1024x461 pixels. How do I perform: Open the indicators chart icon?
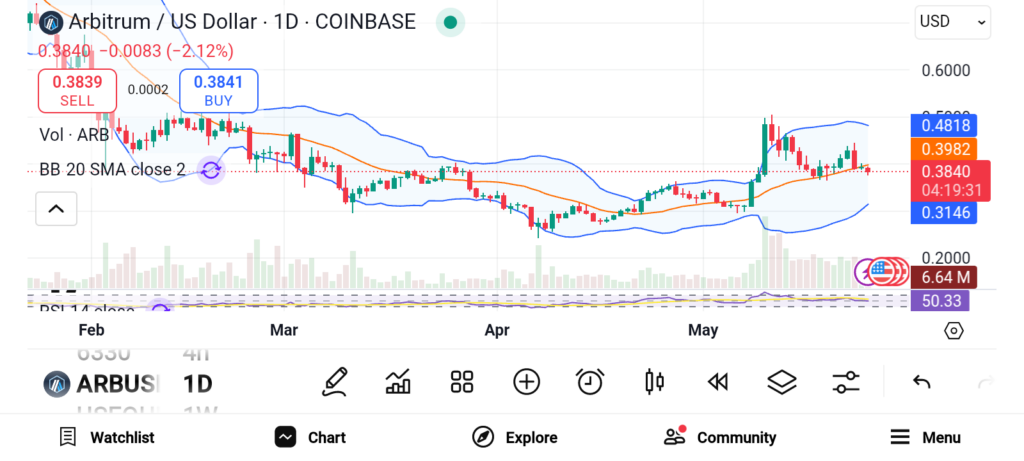[x=398, y=382]
